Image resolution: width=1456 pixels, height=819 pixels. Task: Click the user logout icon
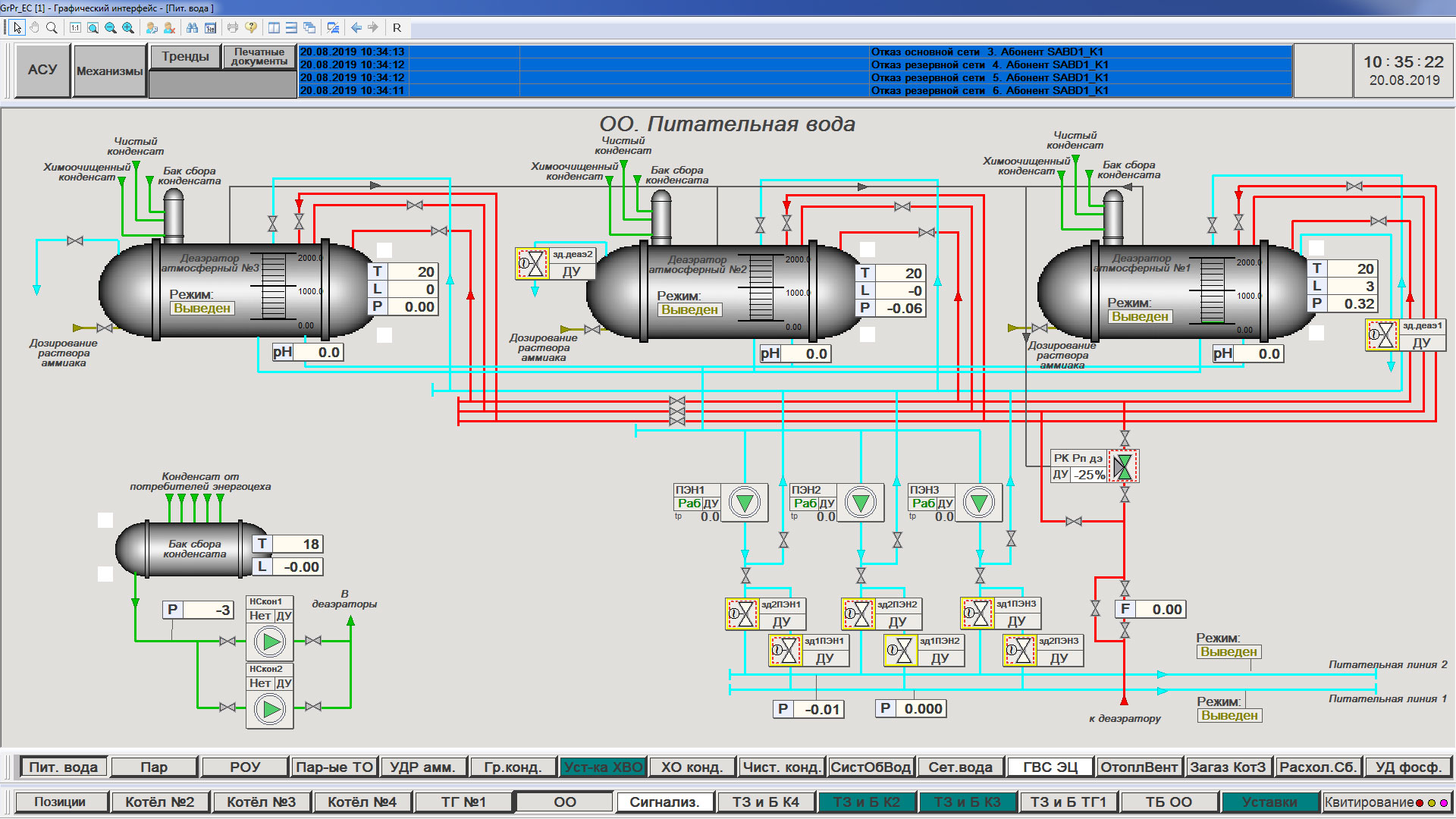[169, 28]
